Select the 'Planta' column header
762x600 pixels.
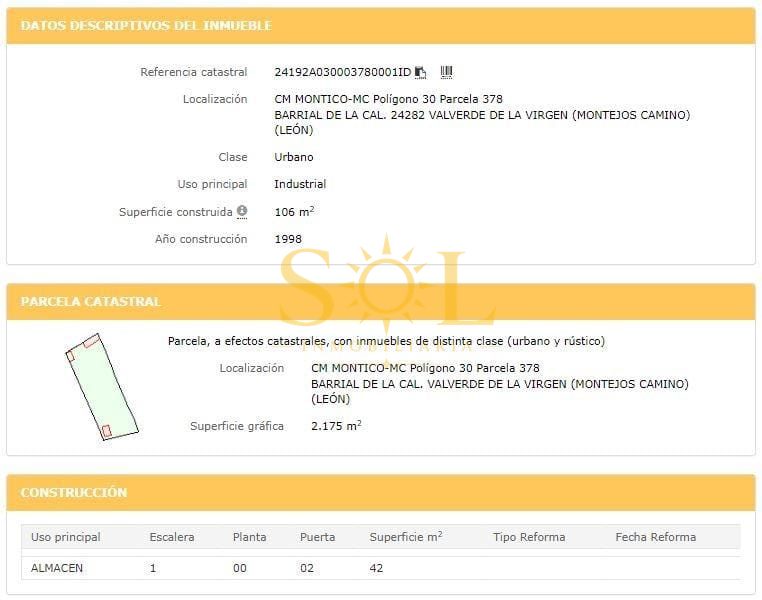249,537
